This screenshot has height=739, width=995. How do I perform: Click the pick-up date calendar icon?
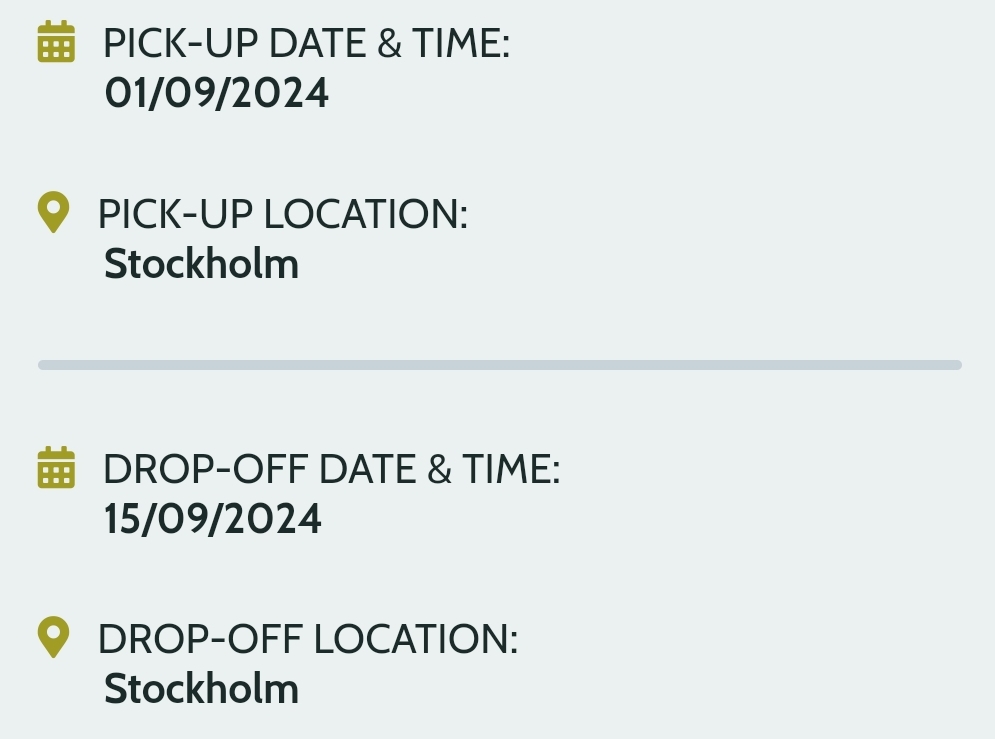pos(56,42)
